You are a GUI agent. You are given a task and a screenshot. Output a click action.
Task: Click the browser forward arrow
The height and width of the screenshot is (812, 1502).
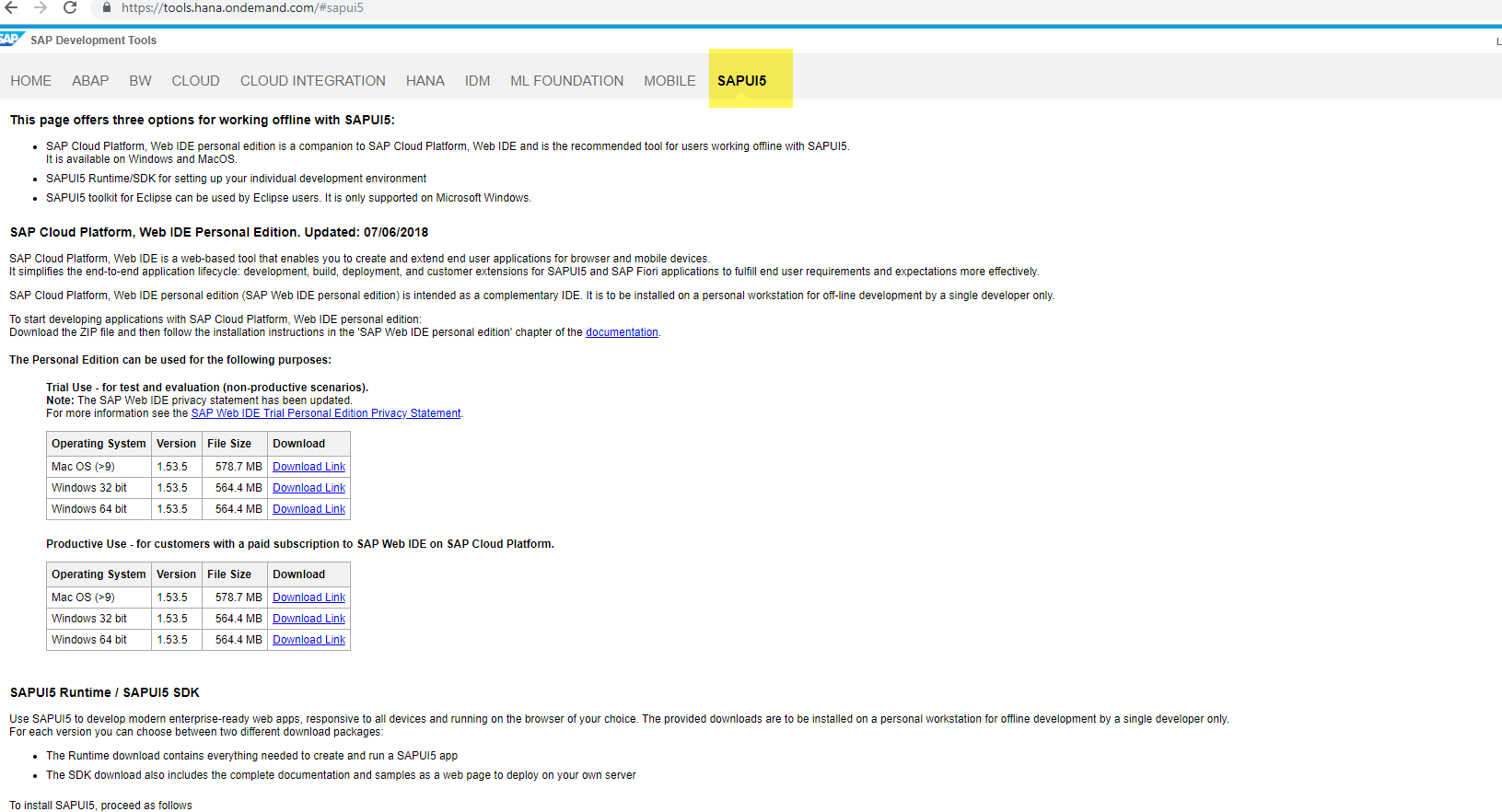coord(41,7)
